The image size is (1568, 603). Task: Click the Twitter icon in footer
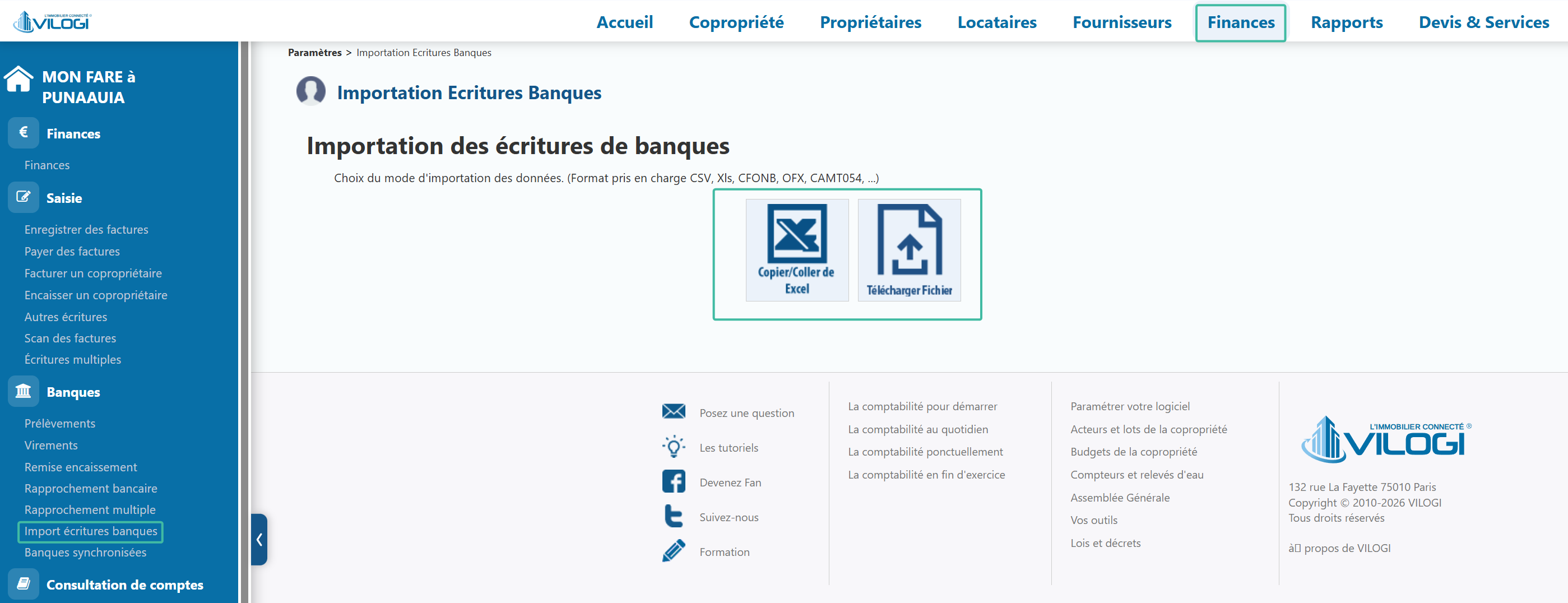673,516
